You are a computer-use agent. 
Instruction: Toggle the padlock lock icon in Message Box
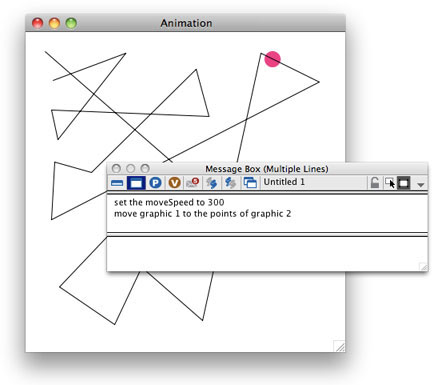click(x=375, y=182)
